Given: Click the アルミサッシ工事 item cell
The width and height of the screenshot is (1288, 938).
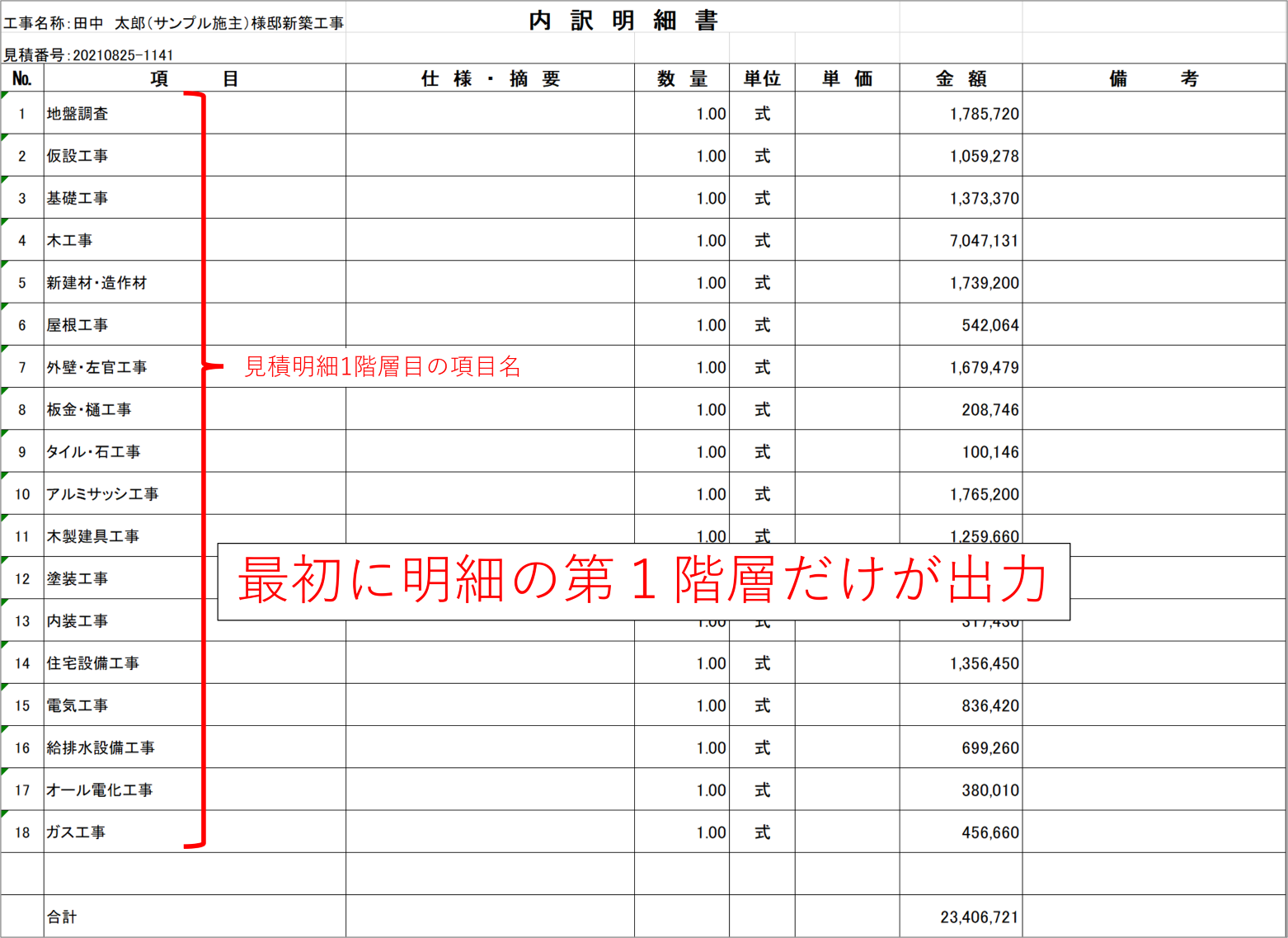Looking at the screenshot, I should click(102, 494).
